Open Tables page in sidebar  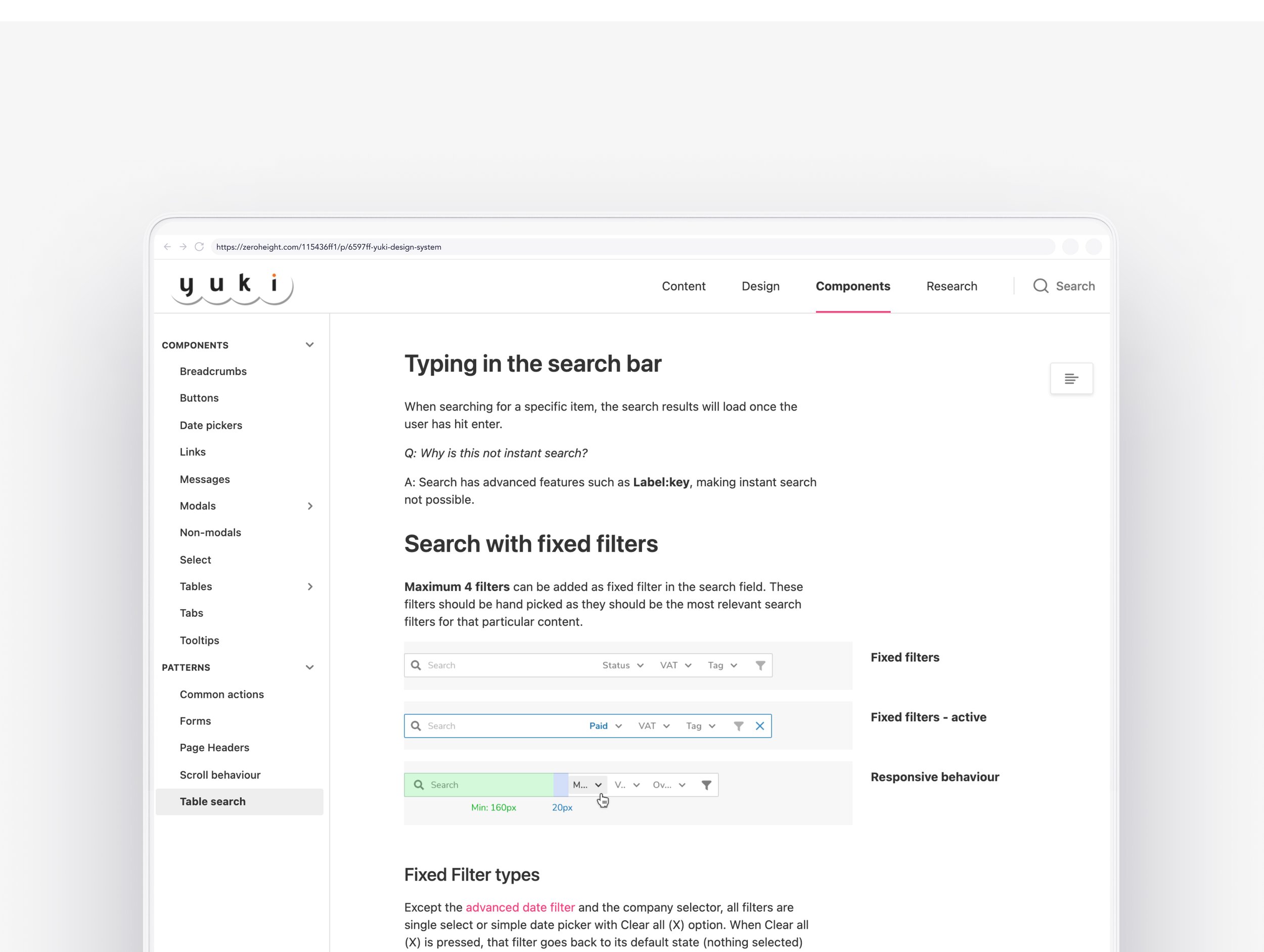pos(196,586)
